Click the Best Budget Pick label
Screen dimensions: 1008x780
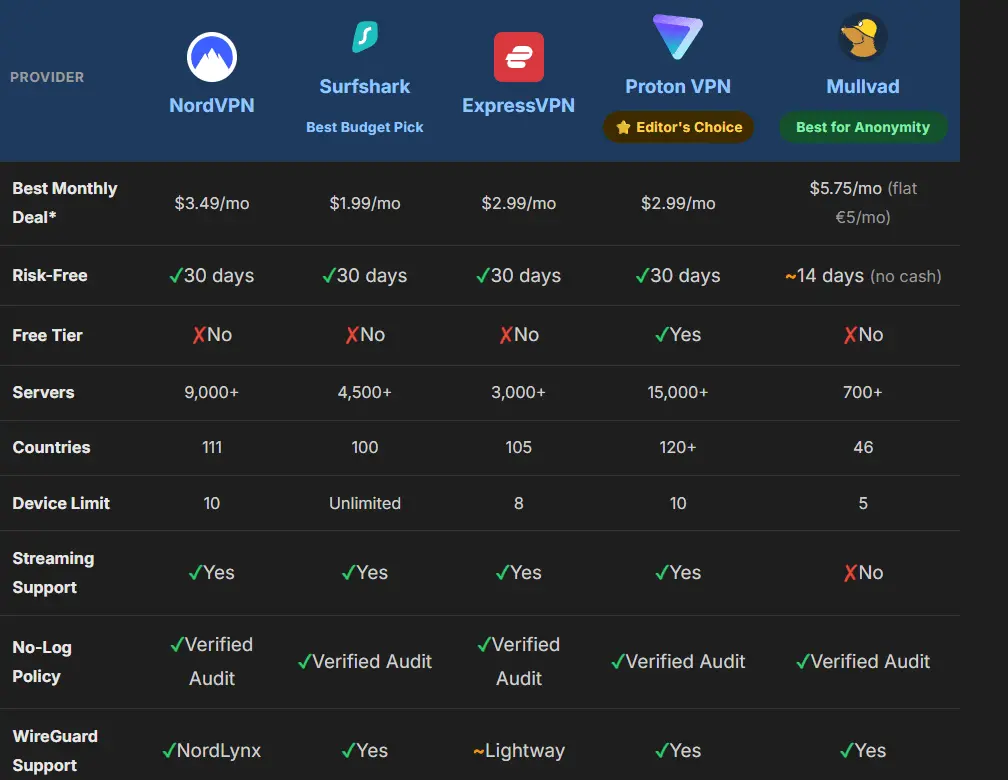point(364,127)
